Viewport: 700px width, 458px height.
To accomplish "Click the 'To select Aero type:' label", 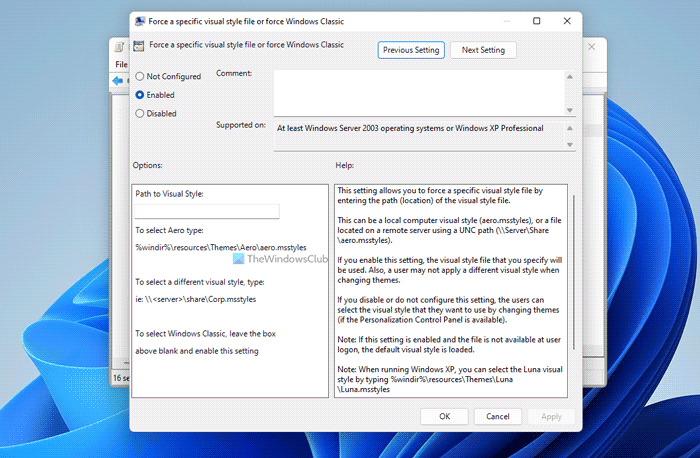I will [x=169, y=230].
